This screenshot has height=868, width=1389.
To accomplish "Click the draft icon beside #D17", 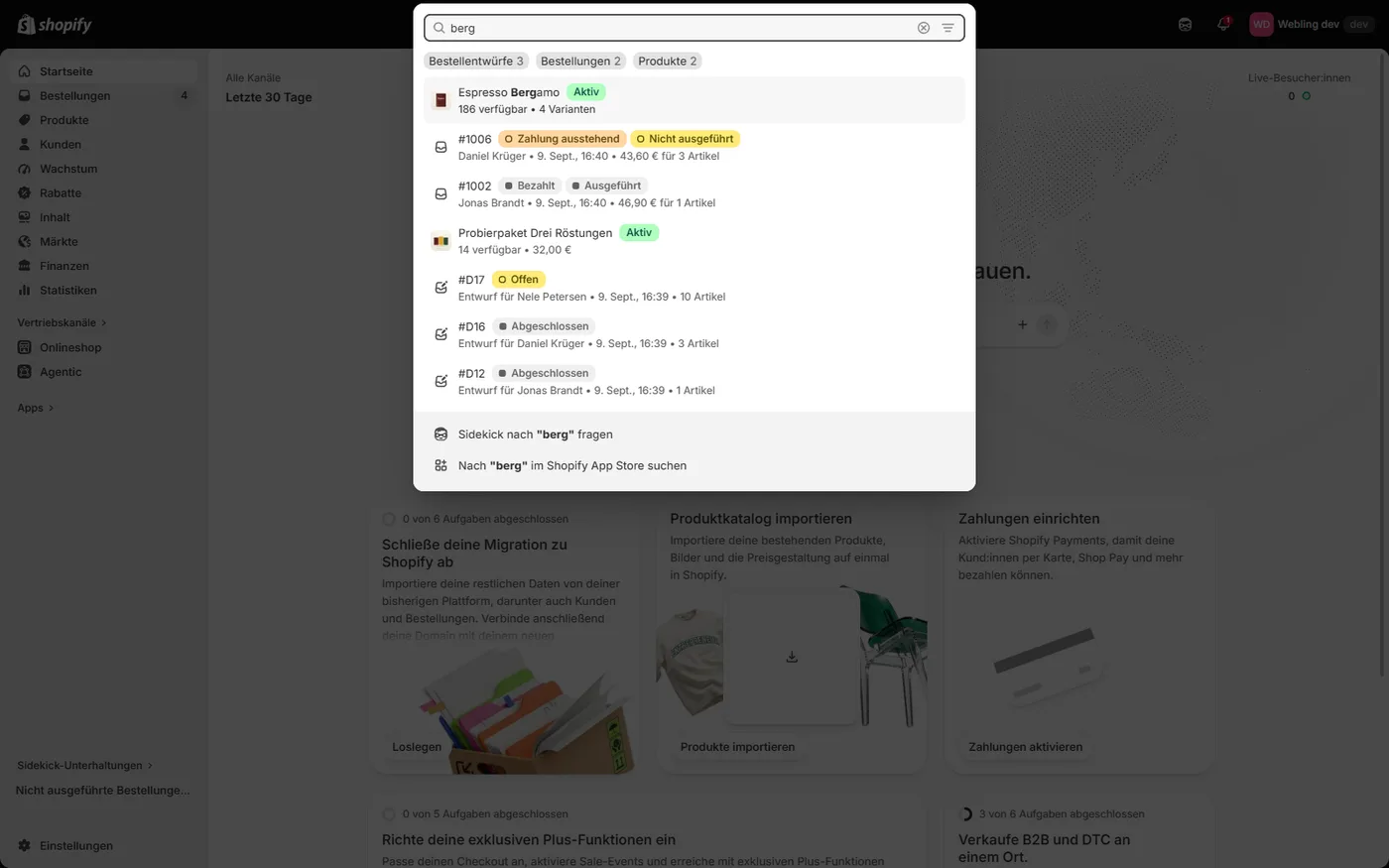I will [442, 288].
